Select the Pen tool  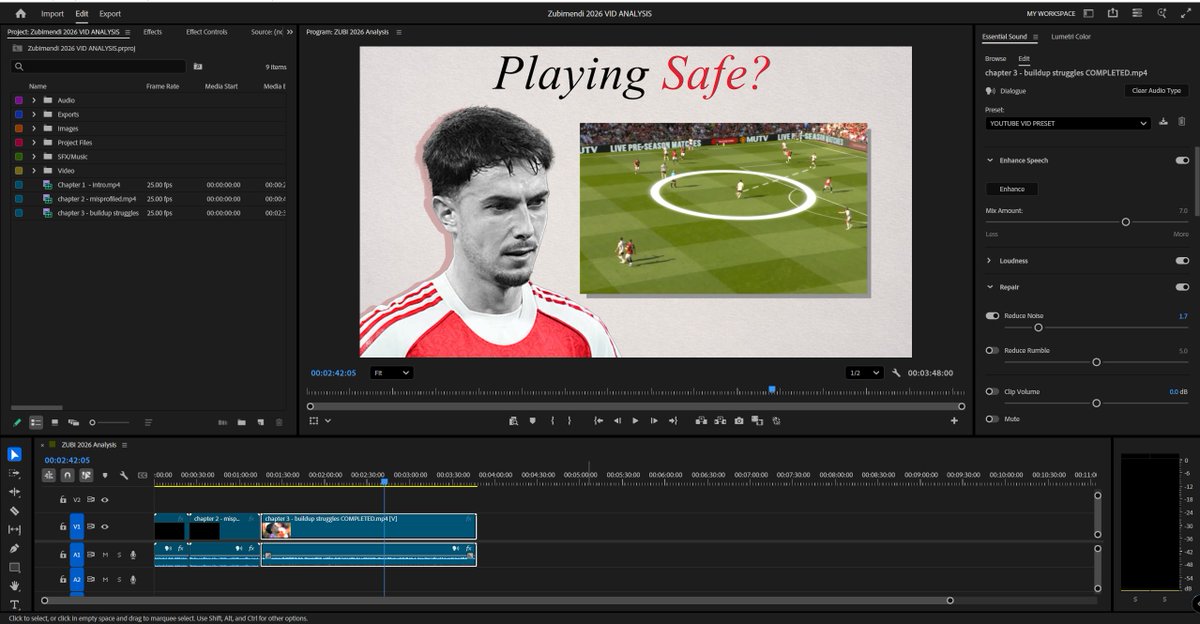(x=14, y=548)
